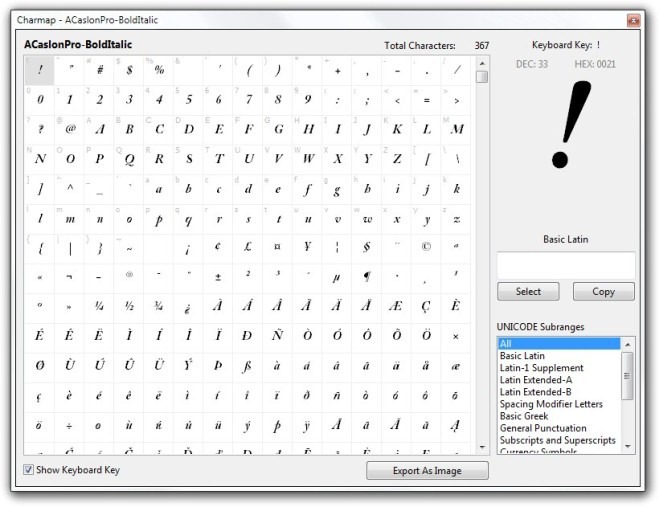Pick the one half ½ fraction cell

(x=129, y=308)
